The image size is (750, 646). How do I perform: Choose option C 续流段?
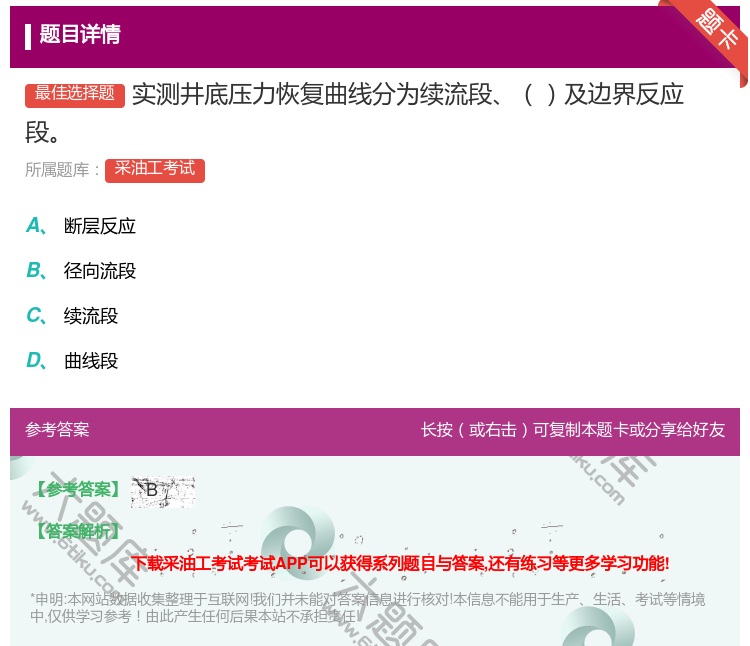(x=72, y=316)
